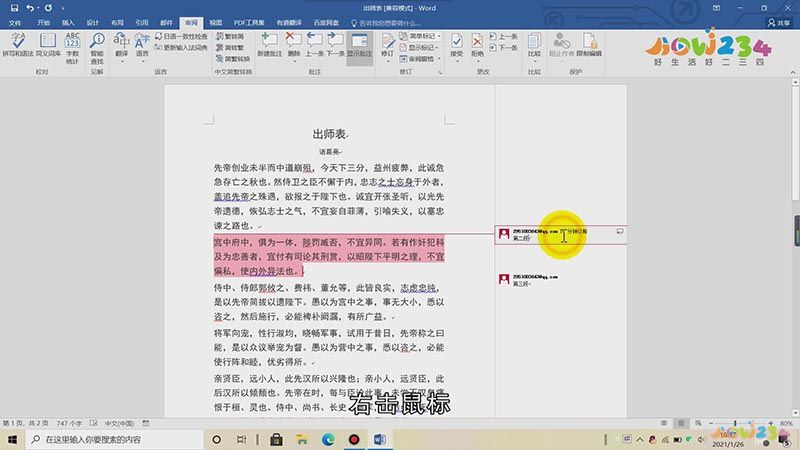
Task: Open Smart Lookup (智能查找)
Action: (x=97, y=48)
